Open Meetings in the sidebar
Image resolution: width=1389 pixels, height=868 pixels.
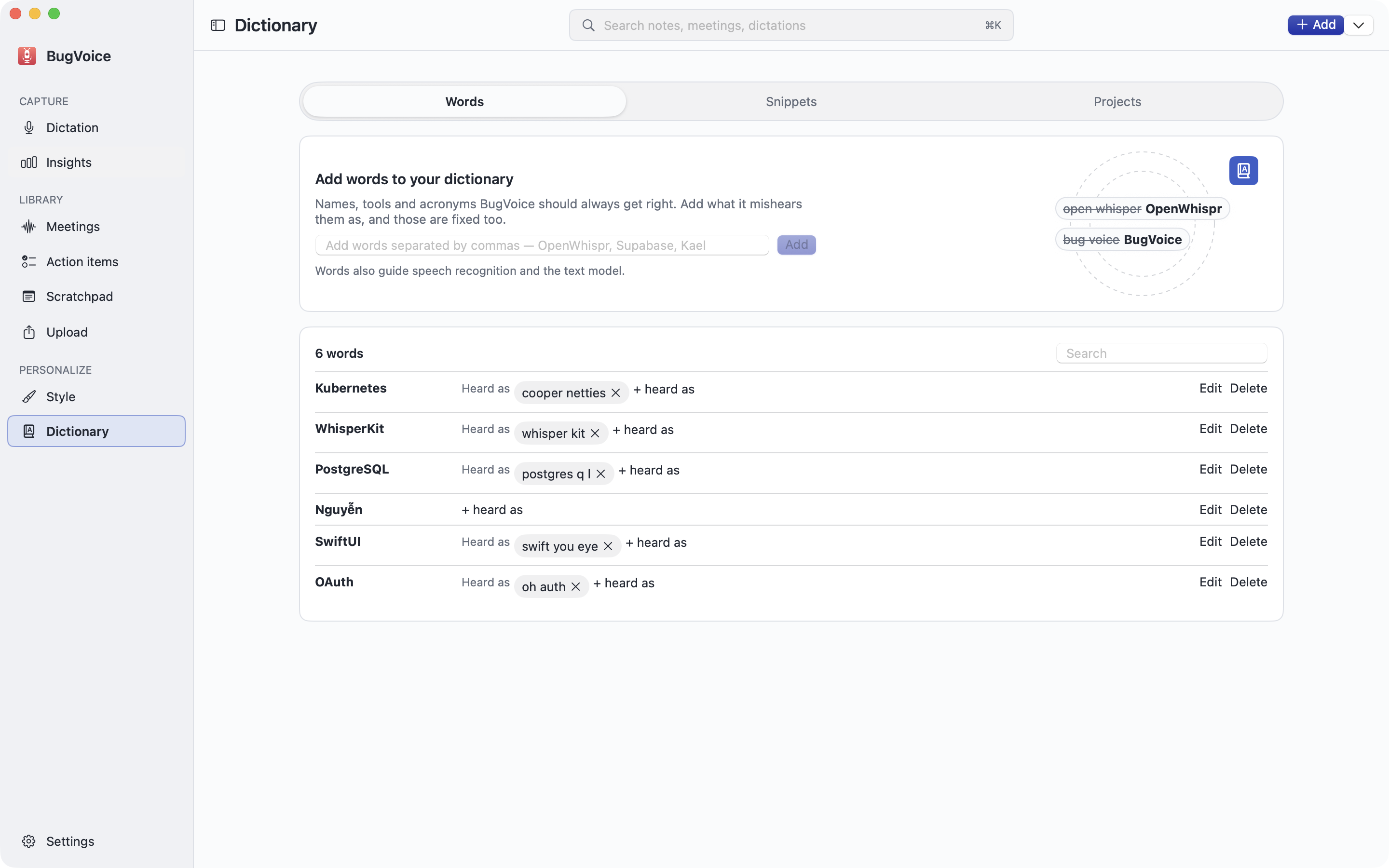(x=96, y=227)
